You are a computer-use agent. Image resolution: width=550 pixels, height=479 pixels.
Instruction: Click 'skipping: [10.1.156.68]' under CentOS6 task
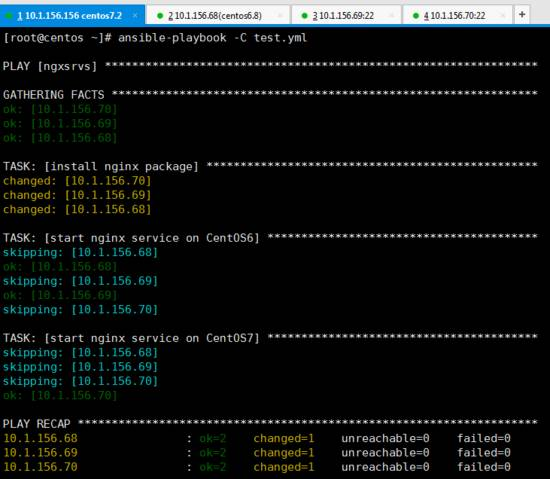[x=81, y=252]
